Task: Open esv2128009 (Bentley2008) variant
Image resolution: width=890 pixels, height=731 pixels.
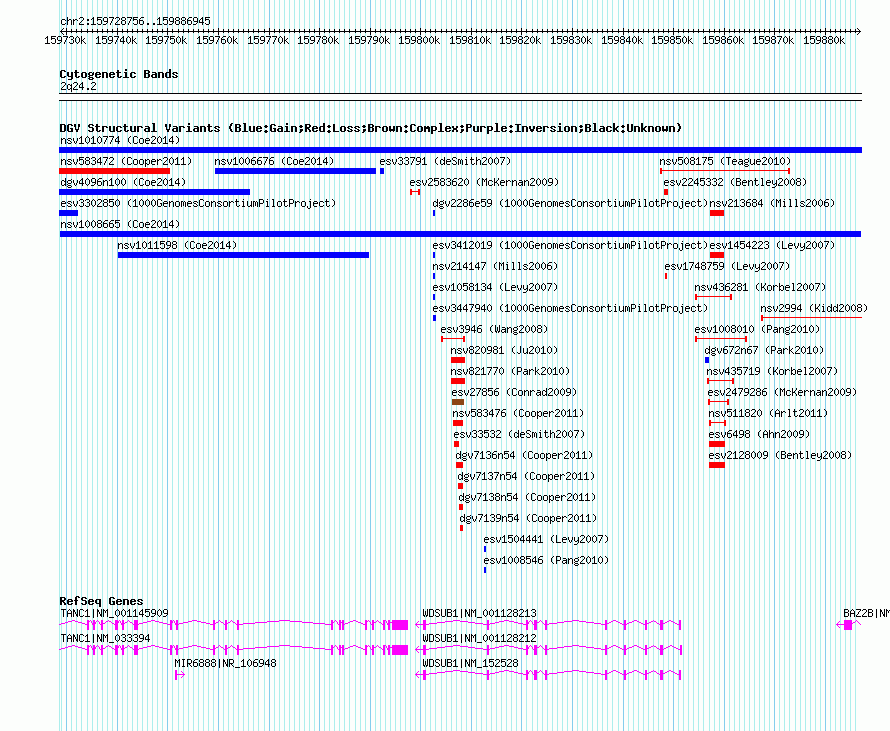Action: pyautogui.click(x=780, y=455)
